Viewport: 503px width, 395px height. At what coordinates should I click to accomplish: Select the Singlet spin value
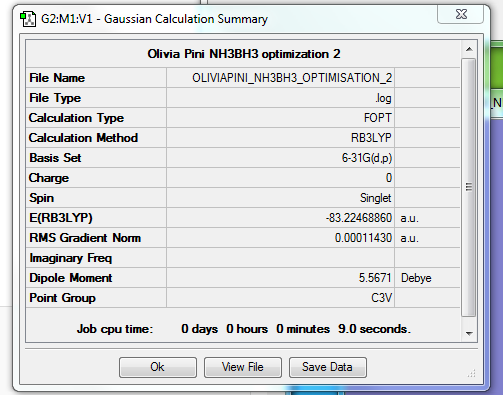point(375,198)
